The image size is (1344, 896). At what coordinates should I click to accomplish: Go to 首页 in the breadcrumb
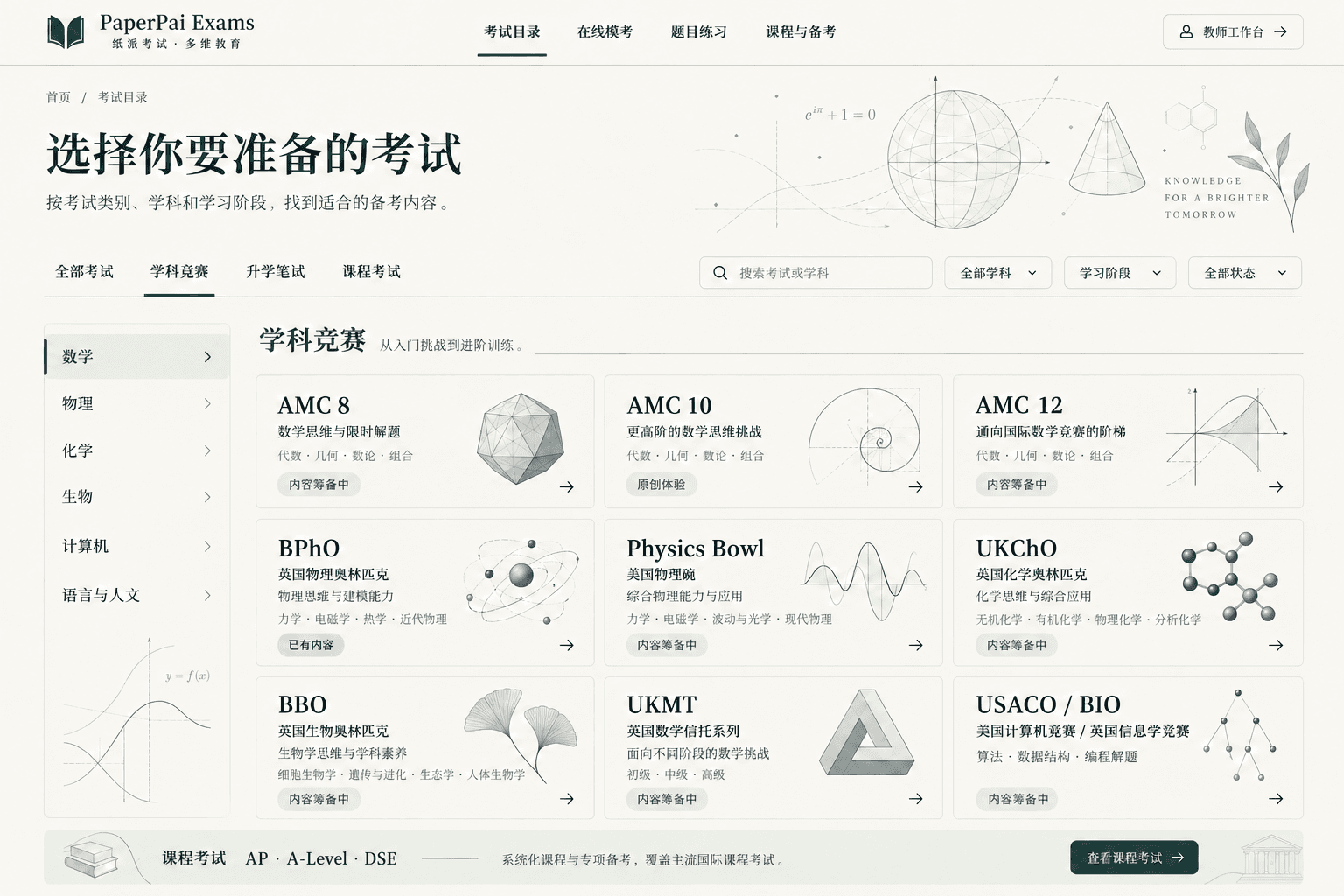[59, 97]
